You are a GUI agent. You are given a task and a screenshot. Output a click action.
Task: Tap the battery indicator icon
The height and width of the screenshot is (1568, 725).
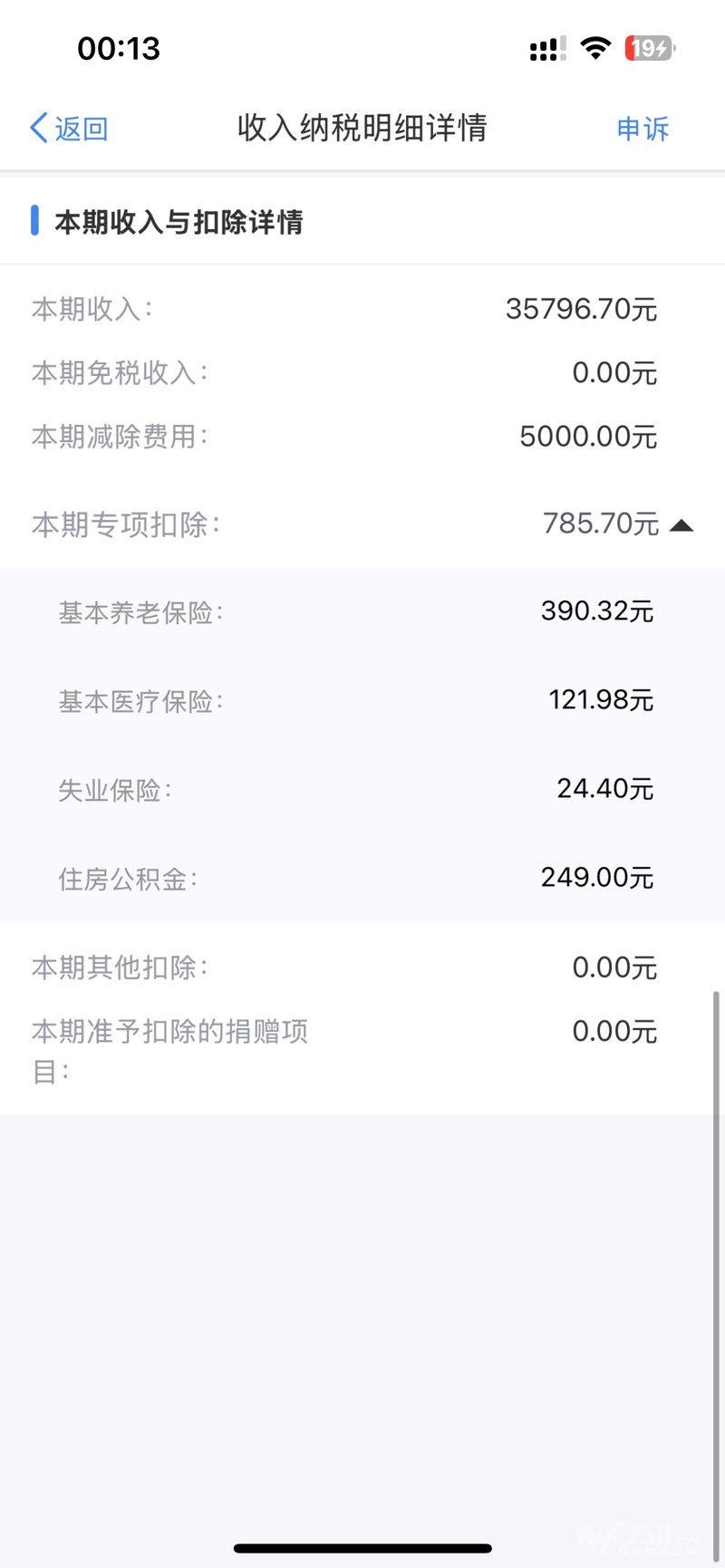[650, 48]
